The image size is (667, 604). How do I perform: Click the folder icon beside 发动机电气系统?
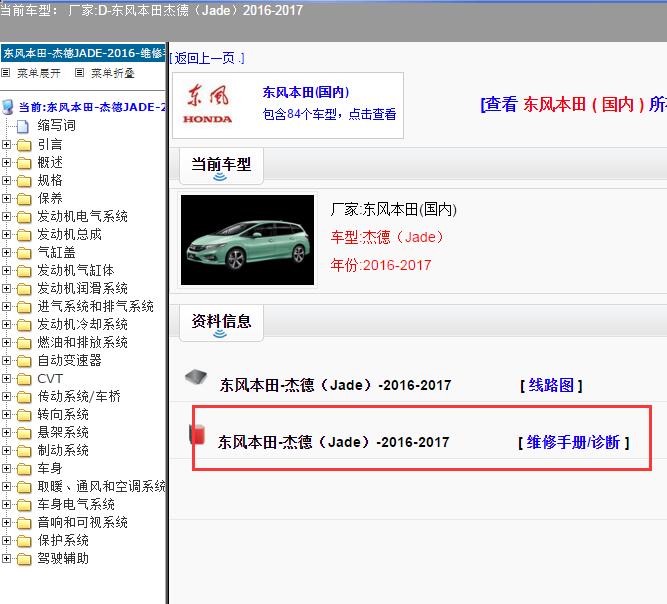[x=24, y=217]
